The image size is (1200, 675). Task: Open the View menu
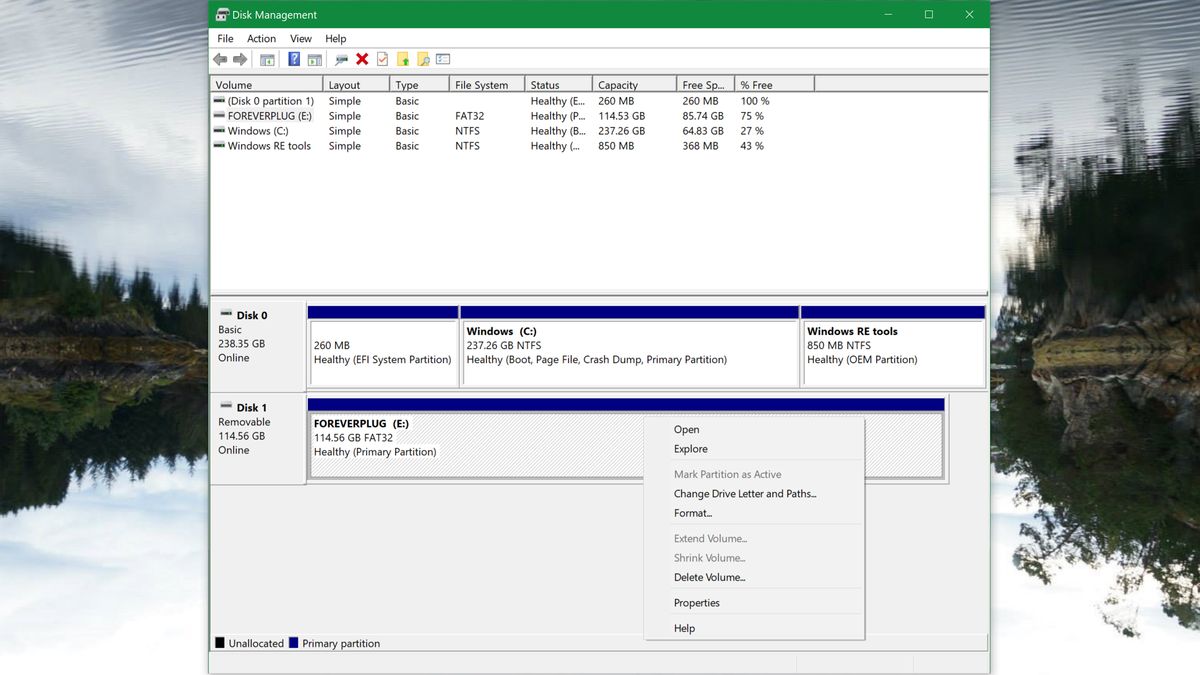(x=300, y=38)
